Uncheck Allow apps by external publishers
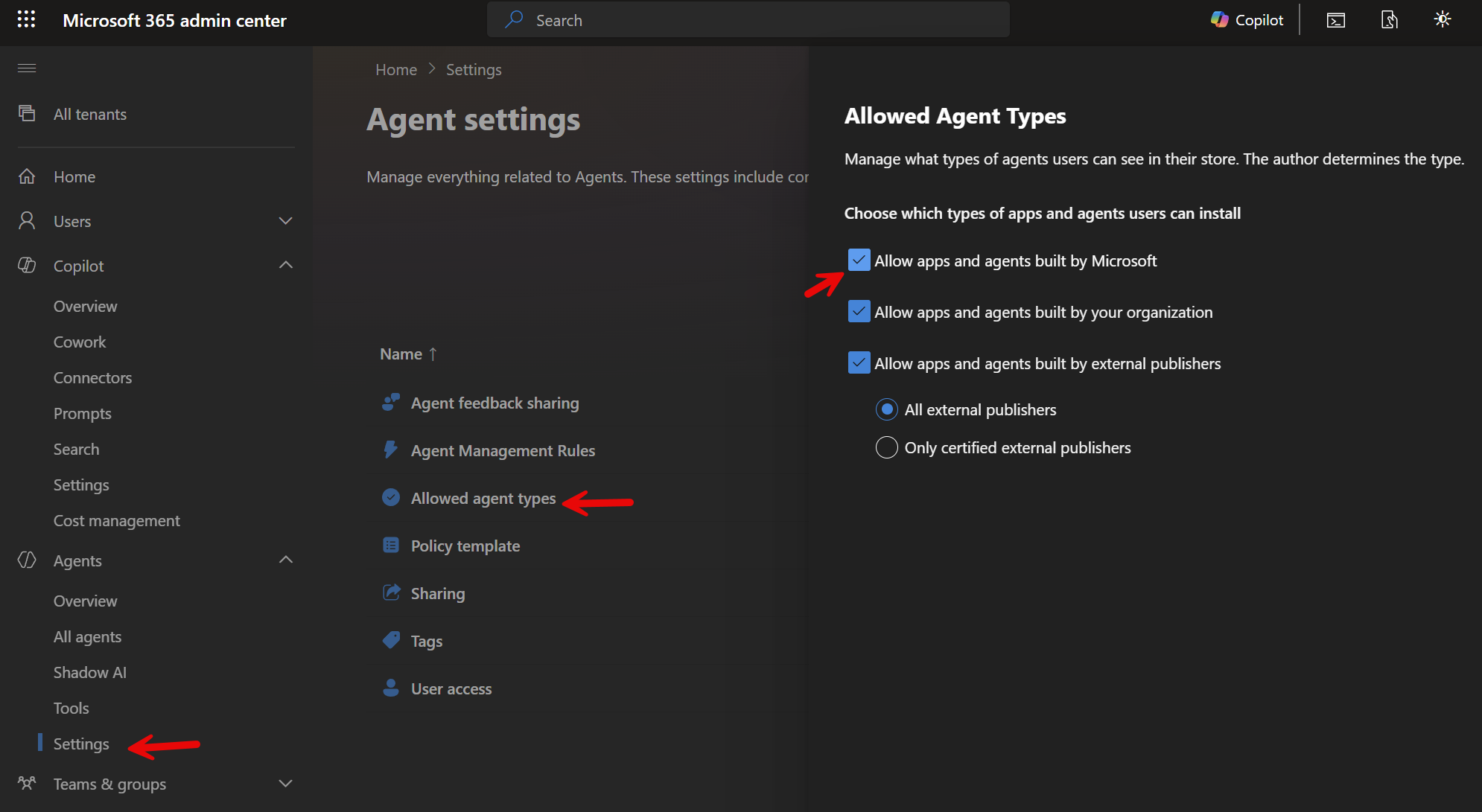 point(859,363)
